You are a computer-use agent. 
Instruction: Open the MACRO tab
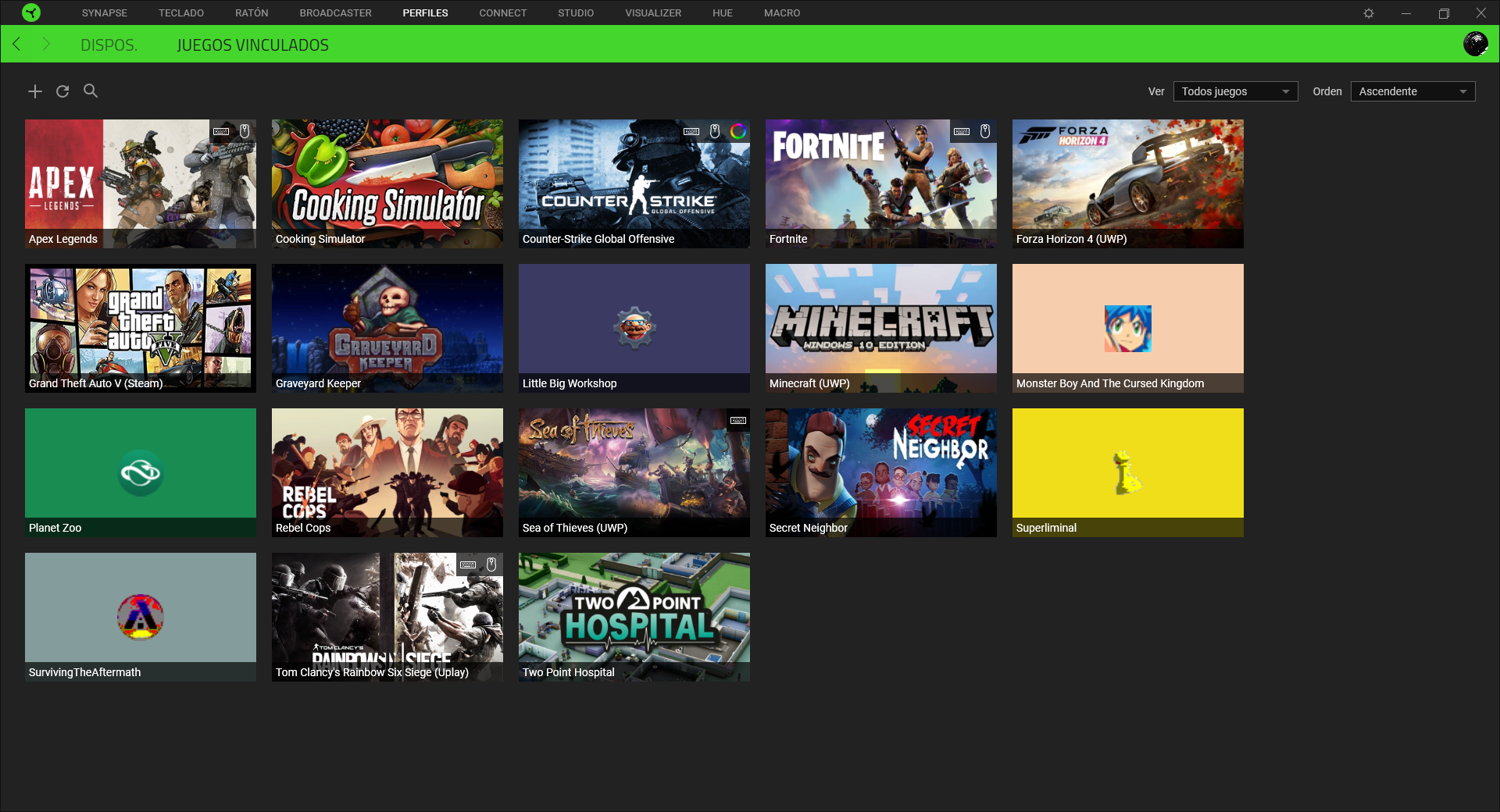[782, 13]
